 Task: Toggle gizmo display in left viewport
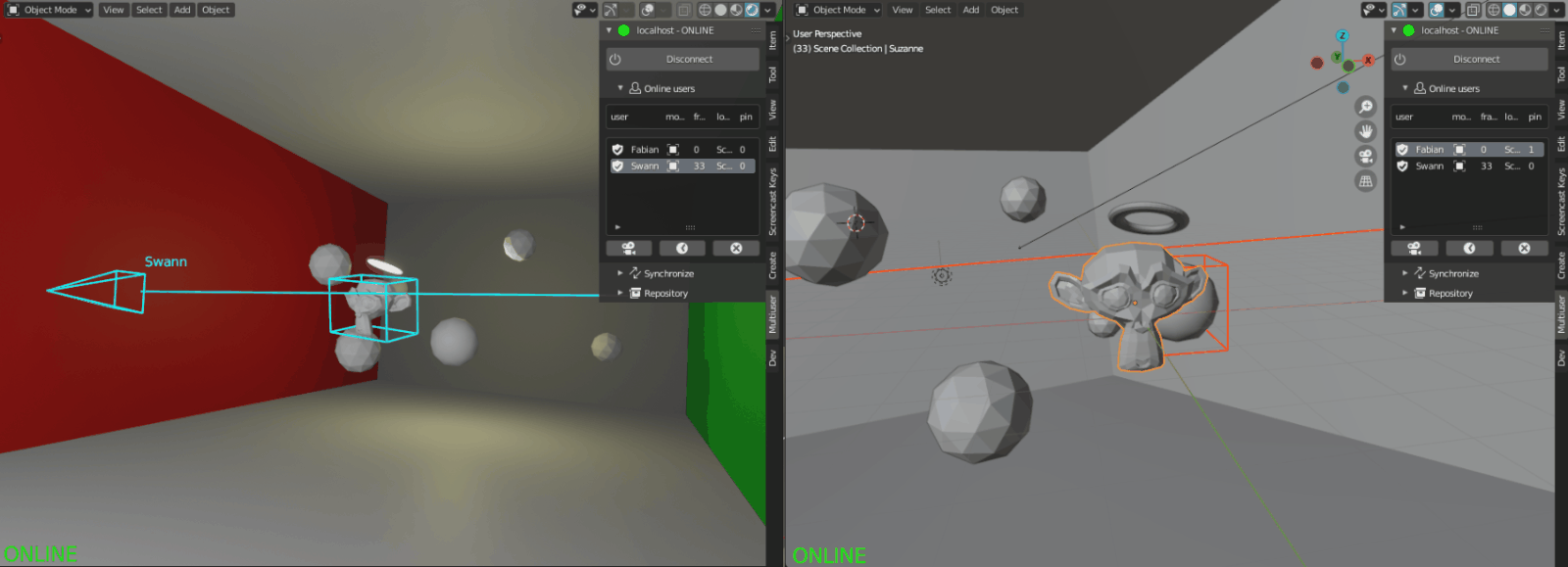(611, 10)
